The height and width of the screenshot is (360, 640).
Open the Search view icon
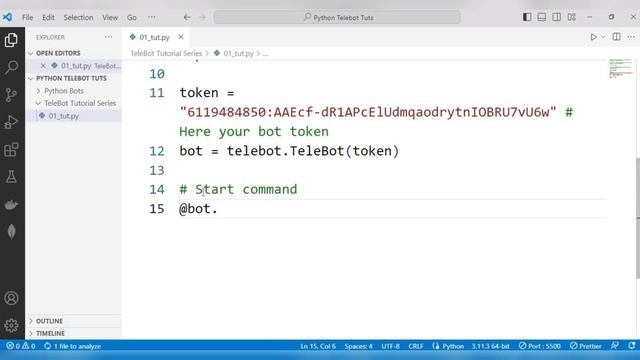(x=11, y=67)
